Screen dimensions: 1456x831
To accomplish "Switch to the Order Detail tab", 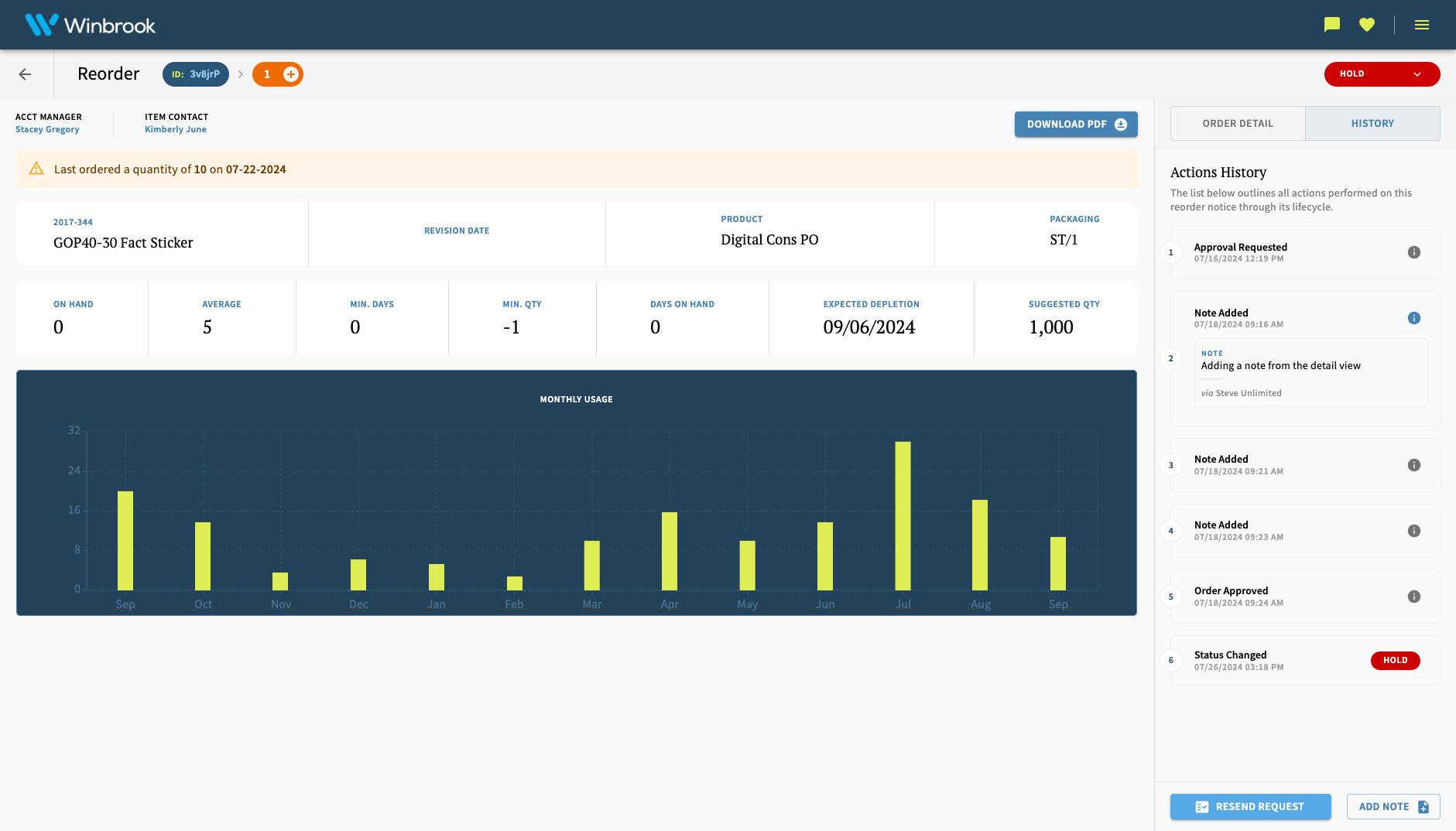I will (1238, 123).
